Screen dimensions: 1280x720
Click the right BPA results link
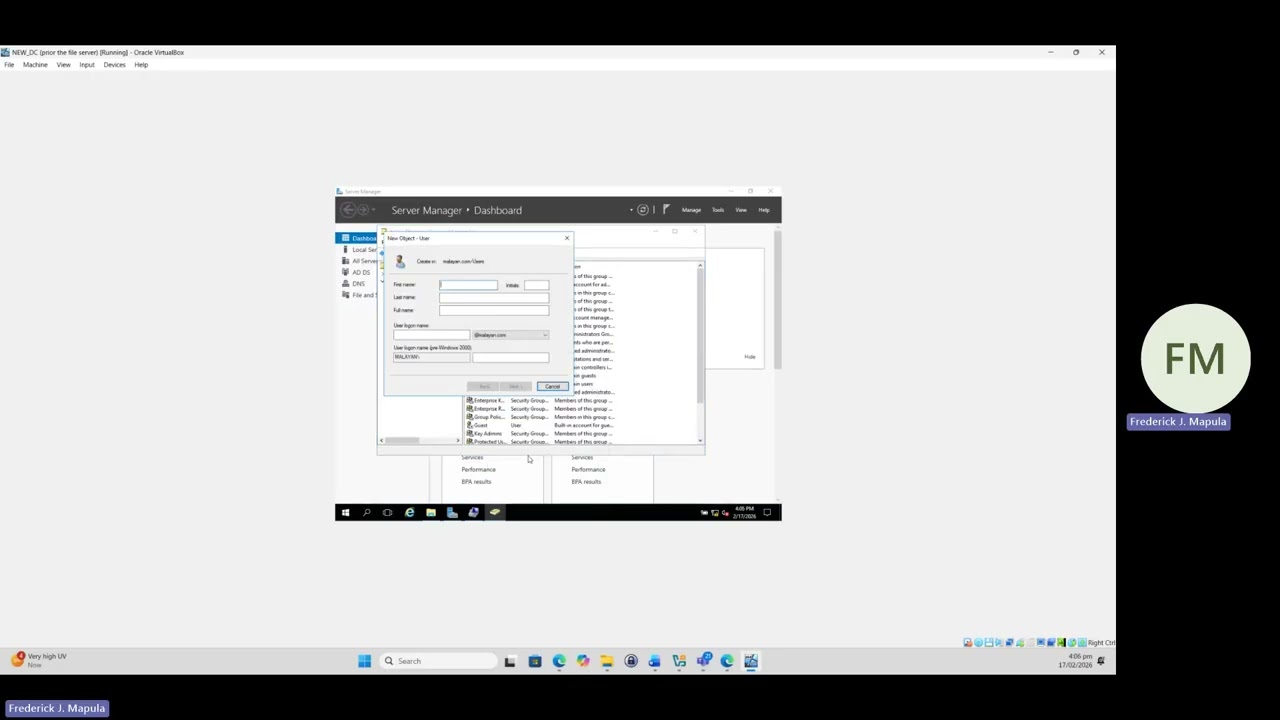[x=586, y=482]
